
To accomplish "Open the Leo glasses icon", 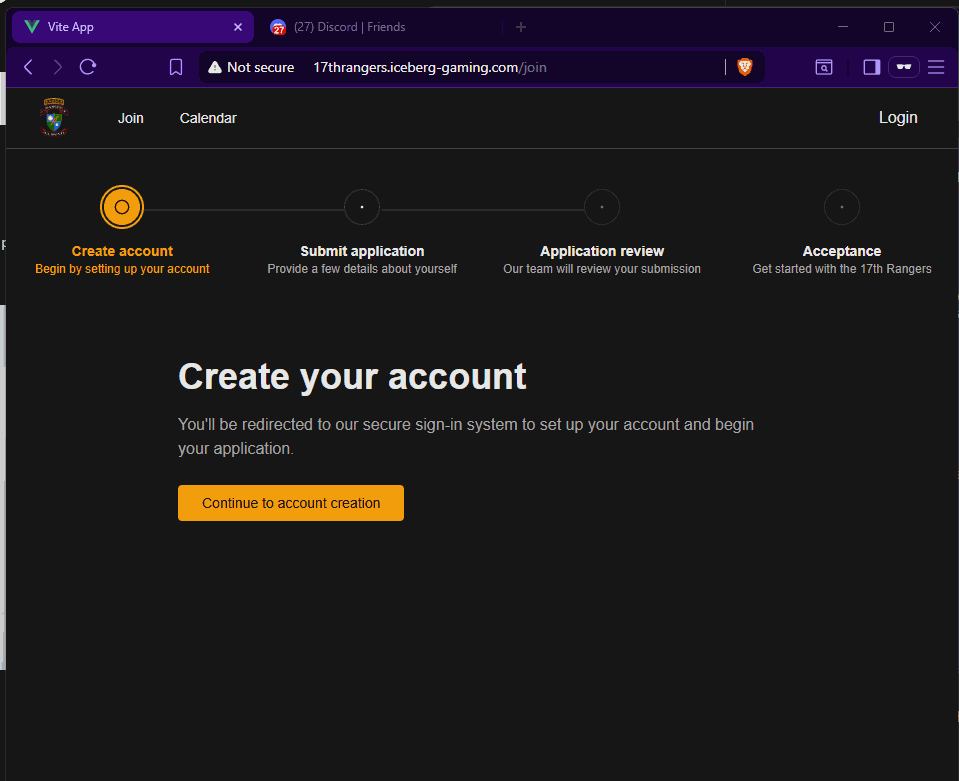I will click(904, 67).
